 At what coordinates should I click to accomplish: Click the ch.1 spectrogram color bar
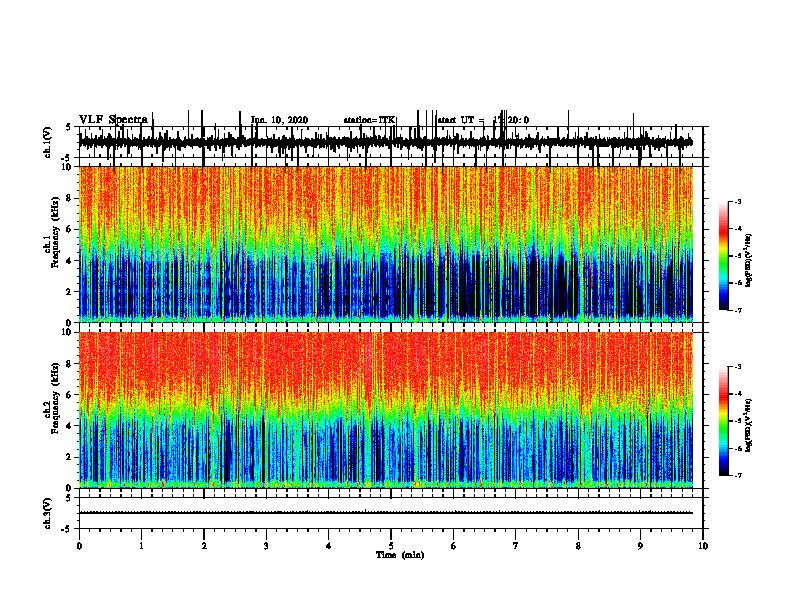724,256
